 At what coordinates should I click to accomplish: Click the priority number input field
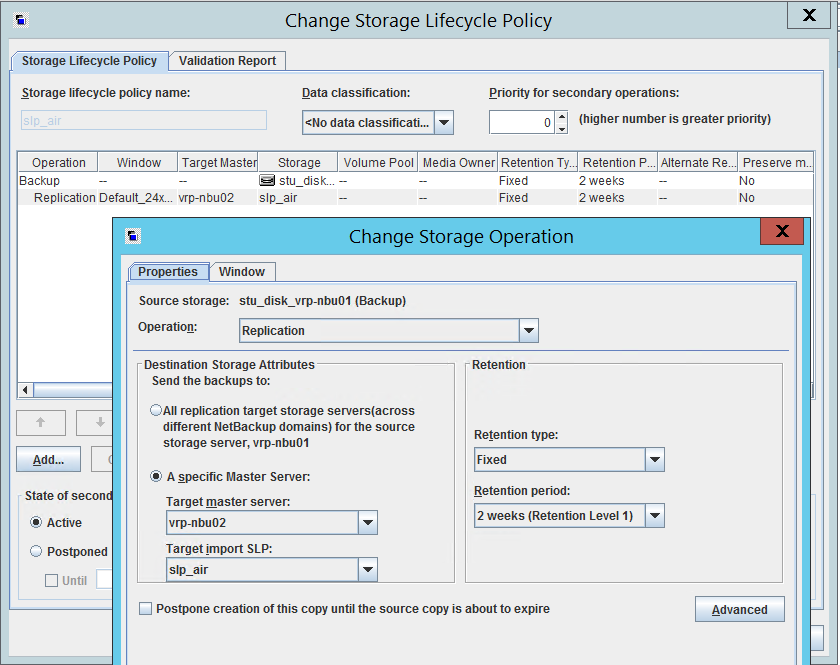point(522,122)
